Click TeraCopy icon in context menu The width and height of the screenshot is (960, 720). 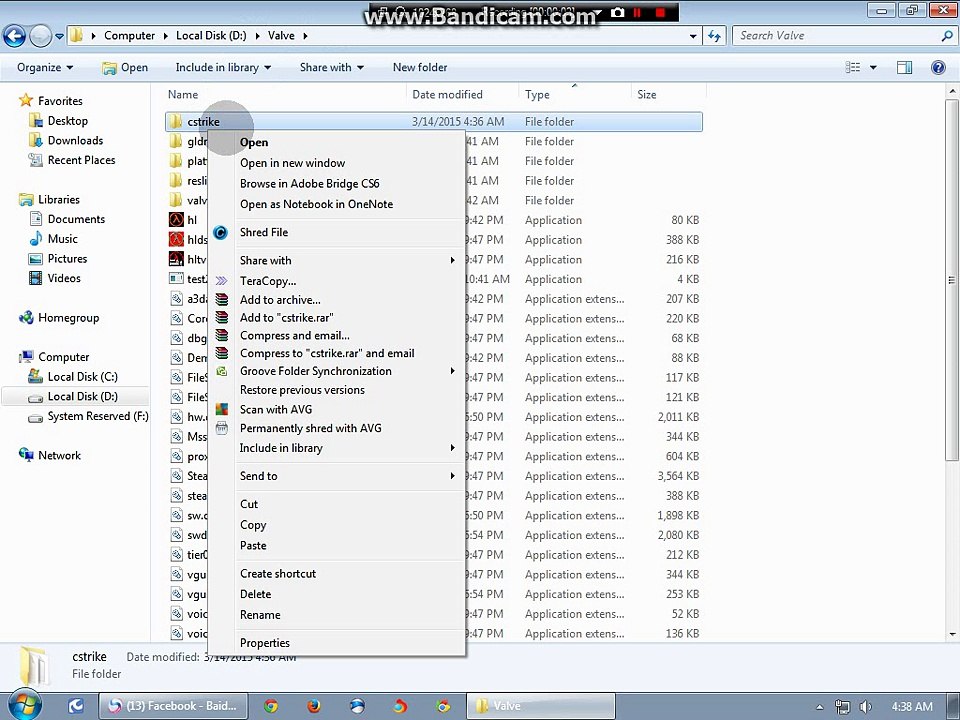coord(221,281)
